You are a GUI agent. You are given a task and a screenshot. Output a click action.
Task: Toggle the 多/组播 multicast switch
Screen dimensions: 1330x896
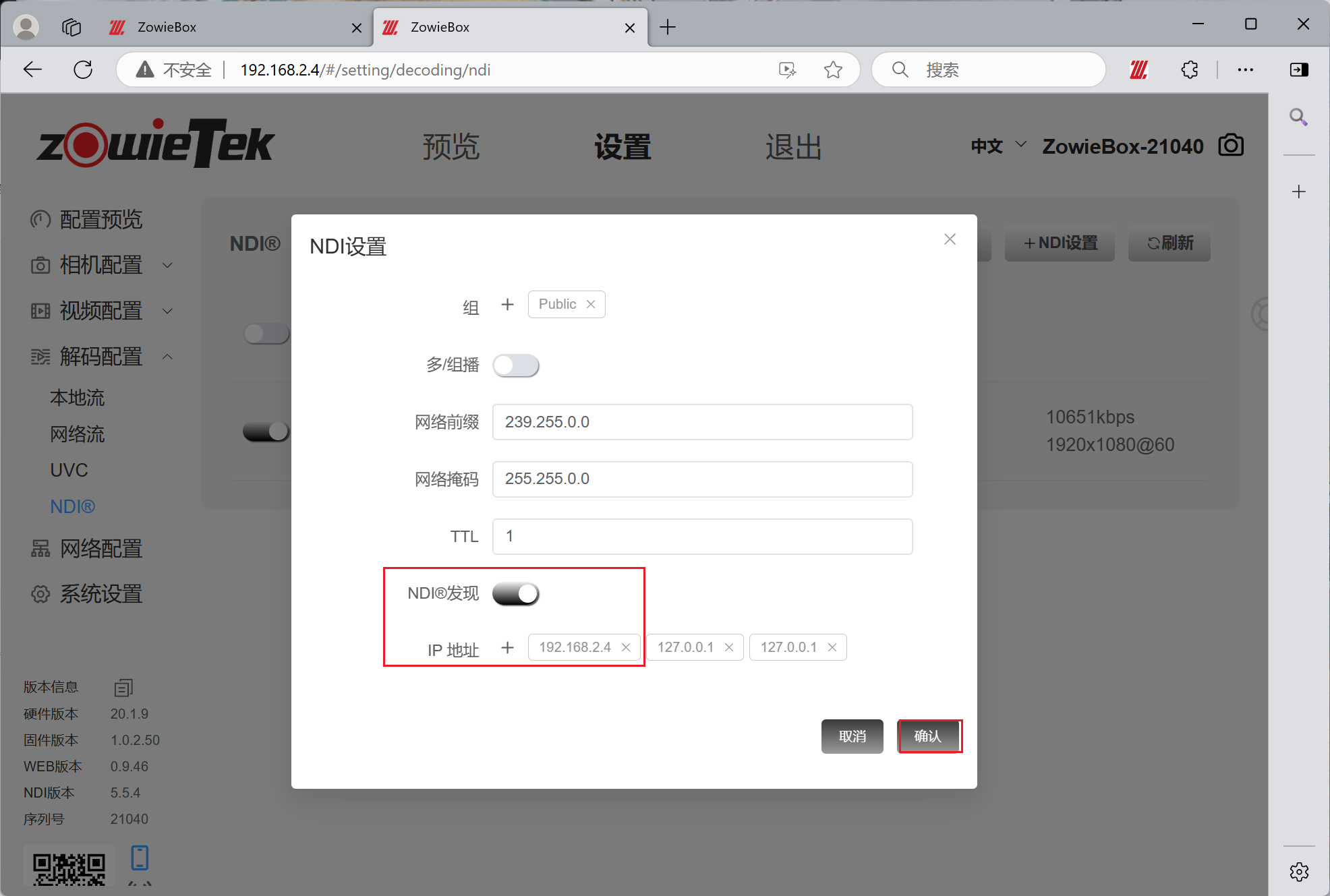tap(516, 365)
